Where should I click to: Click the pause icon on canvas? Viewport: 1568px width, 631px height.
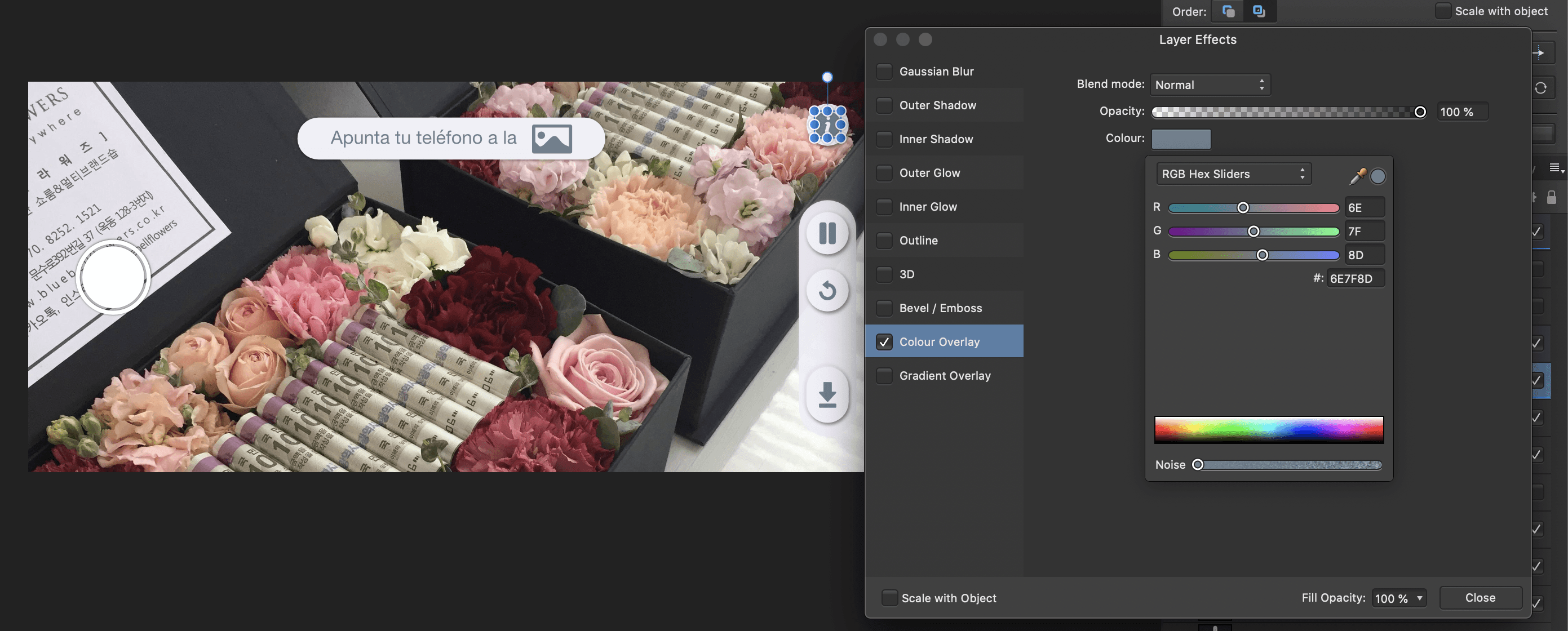(x=827, y=233)
